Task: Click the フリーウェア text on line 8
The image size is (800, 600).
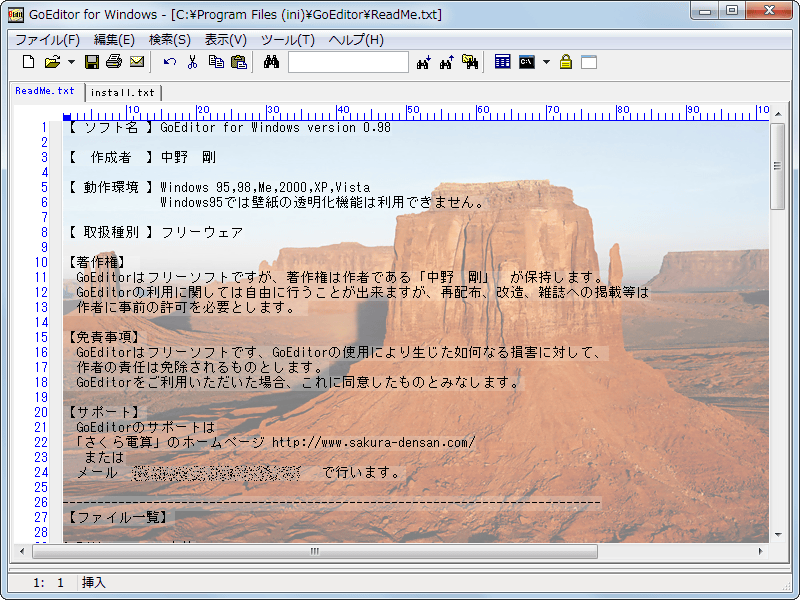Action: 203,232
